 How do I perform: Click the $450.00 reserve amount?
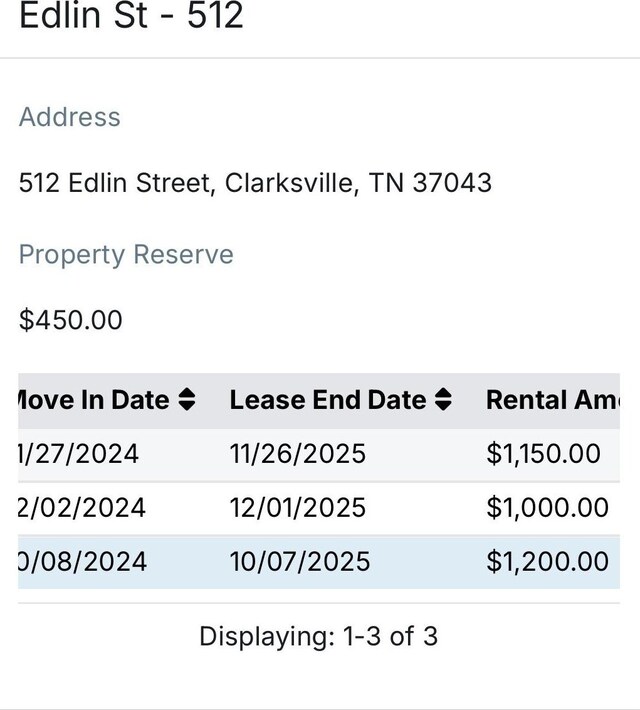71,320
